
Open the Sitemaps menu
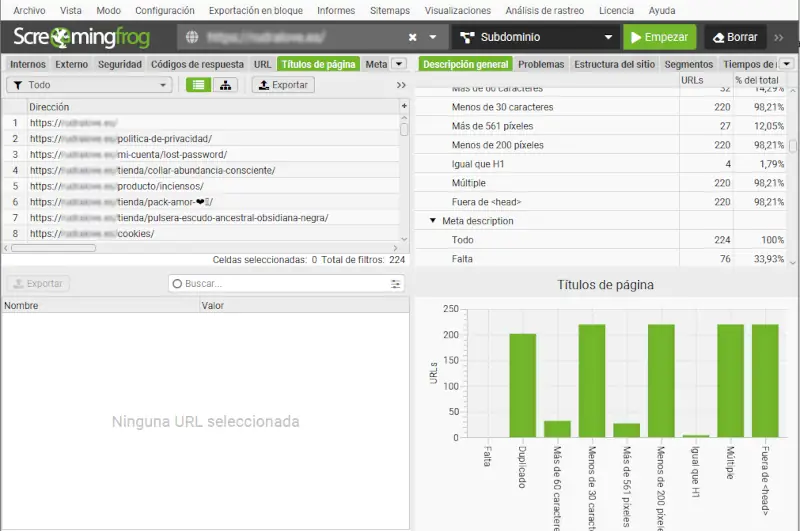point(390,10)
